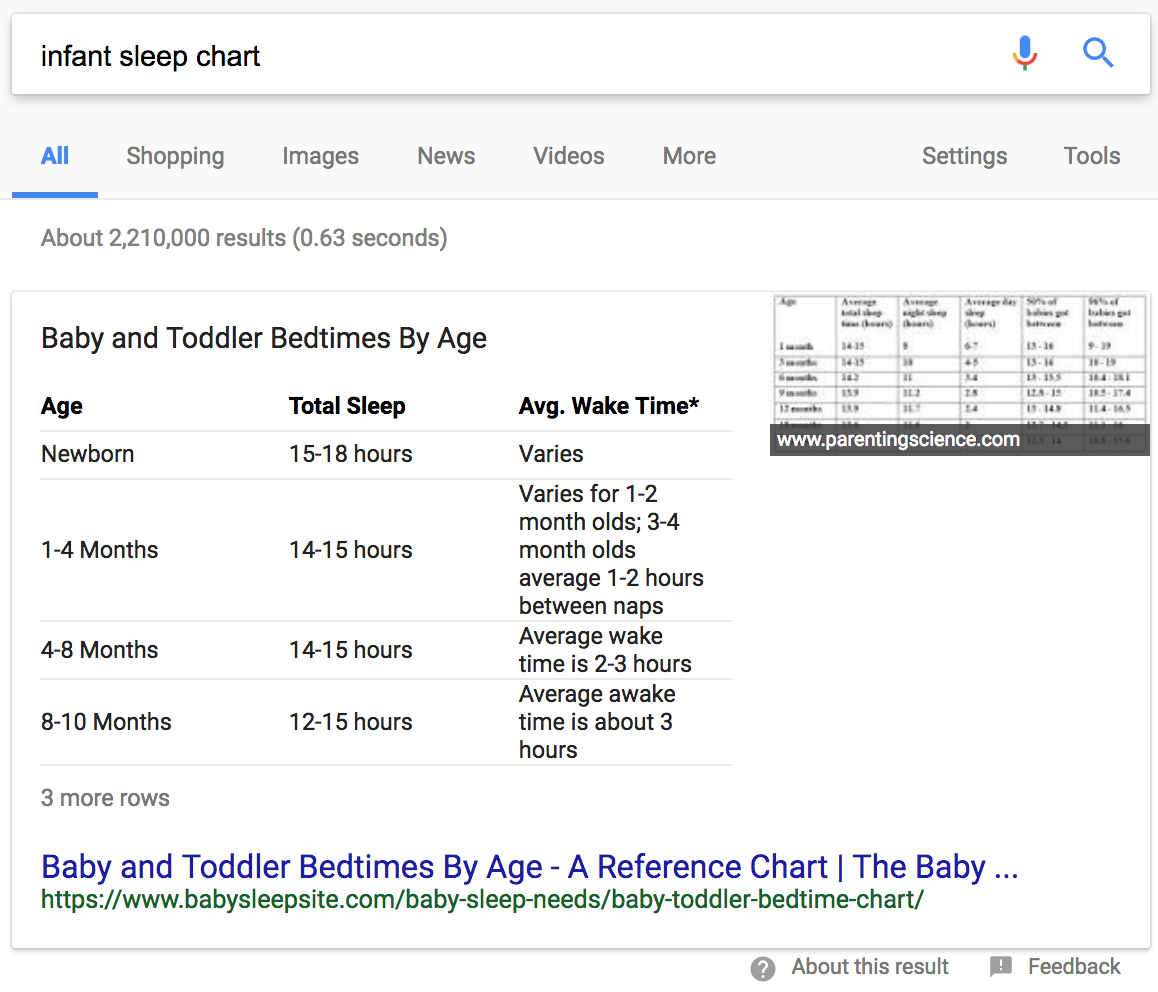
Task: Open the More tab dropdown
Action: pos(688,156)
